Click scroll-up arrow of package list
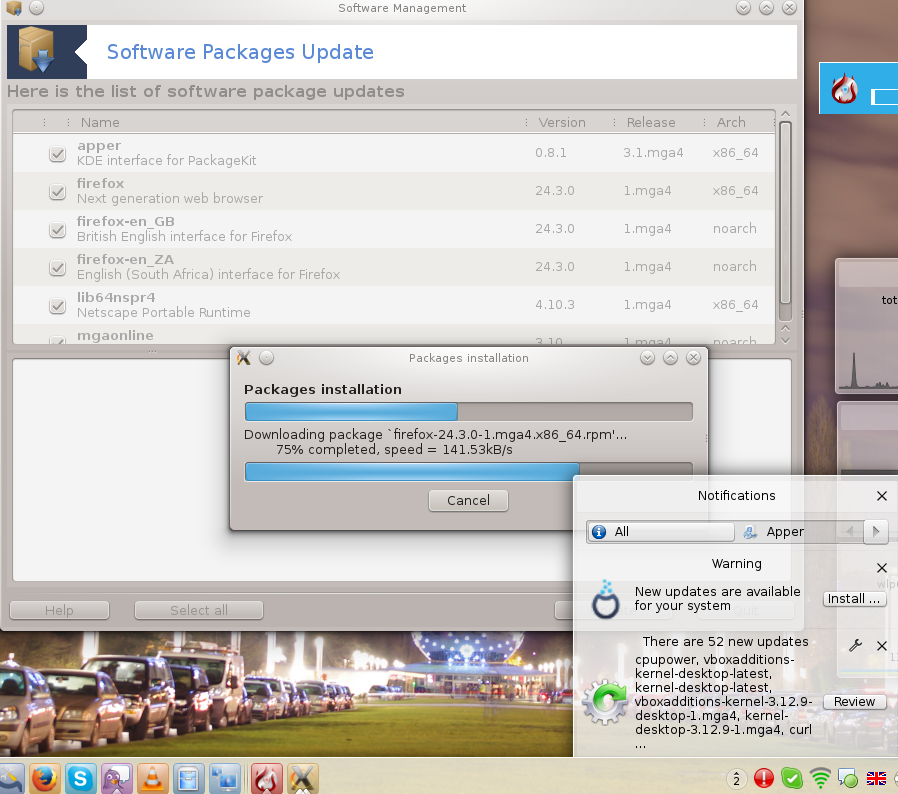The image size is (898, 794). (786, 114)
